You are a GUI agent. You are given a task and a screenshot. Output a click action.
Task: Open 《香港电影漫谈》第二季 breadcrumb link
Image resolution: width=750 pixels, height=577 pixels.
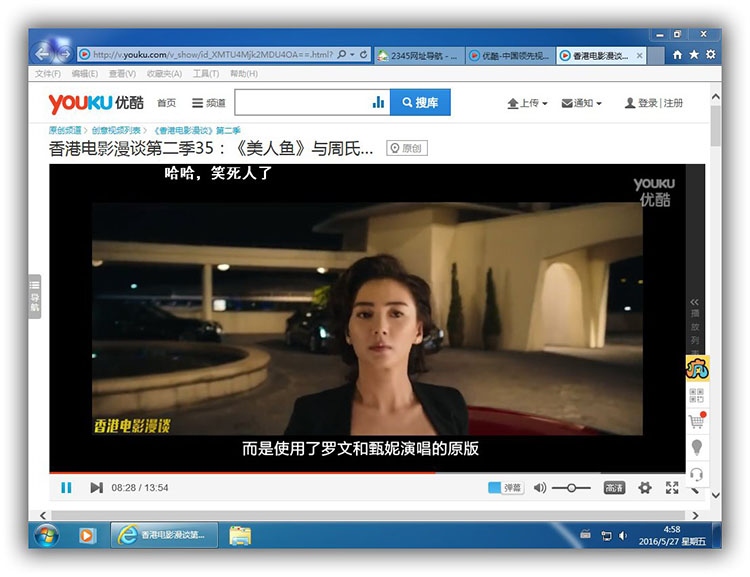(x=197, y=130)
